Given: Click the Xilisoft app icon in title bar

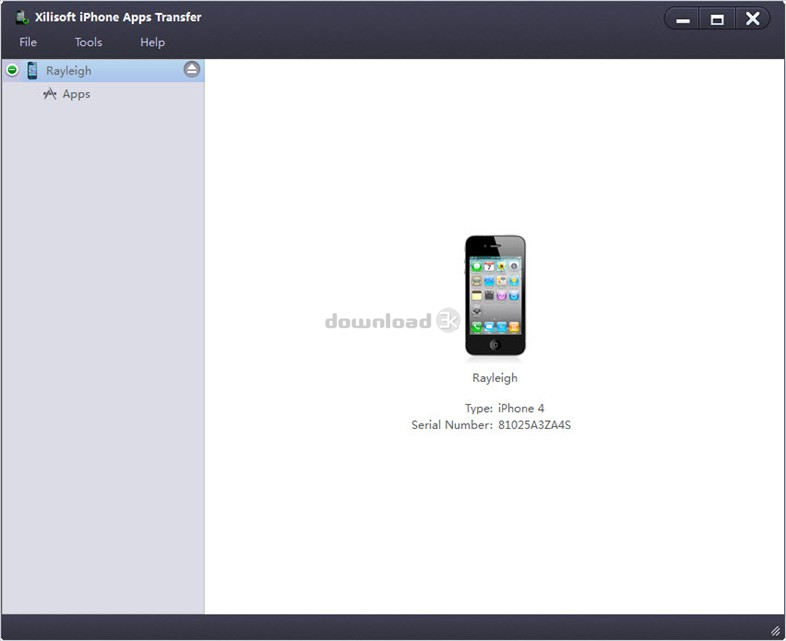Looking at the screenshot, I should 22,18.
